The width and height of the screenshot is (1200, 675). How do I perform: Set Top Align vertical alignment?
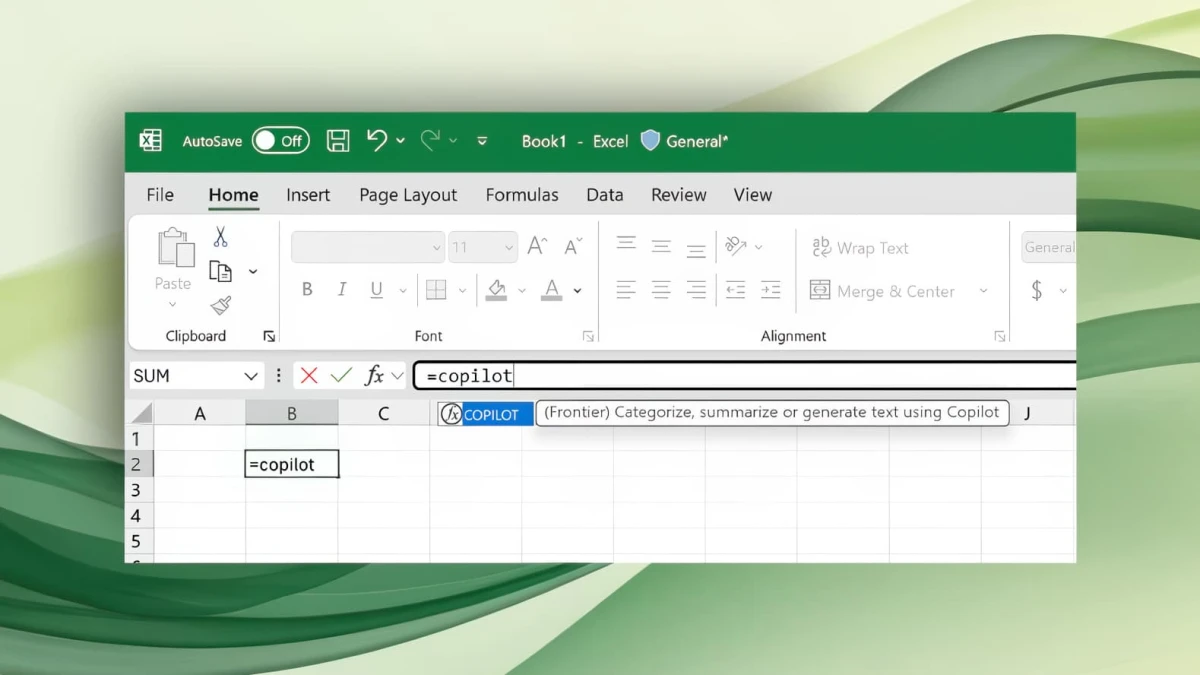(x=626, y=243)
